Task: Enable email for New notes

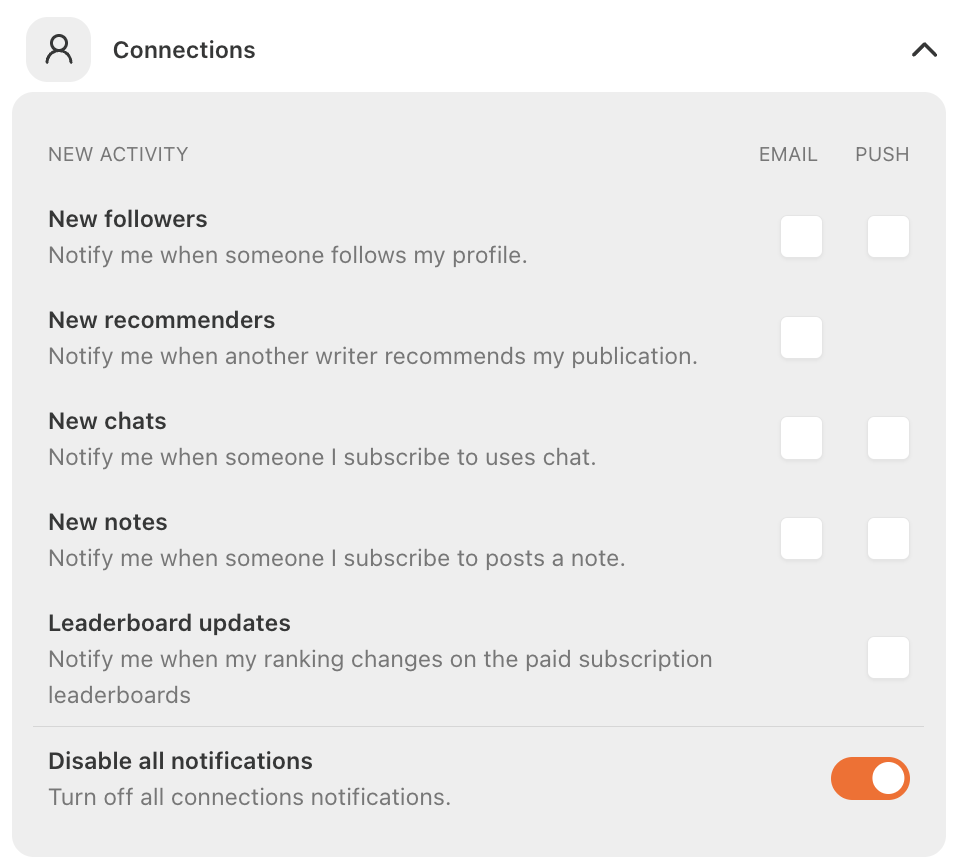Action: (x=801, y=538)
